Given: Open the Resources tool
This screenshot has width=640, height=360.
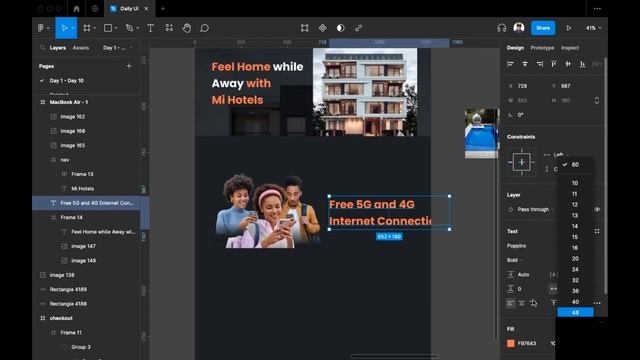Looking at the screenshot, I should coord(169,28).
